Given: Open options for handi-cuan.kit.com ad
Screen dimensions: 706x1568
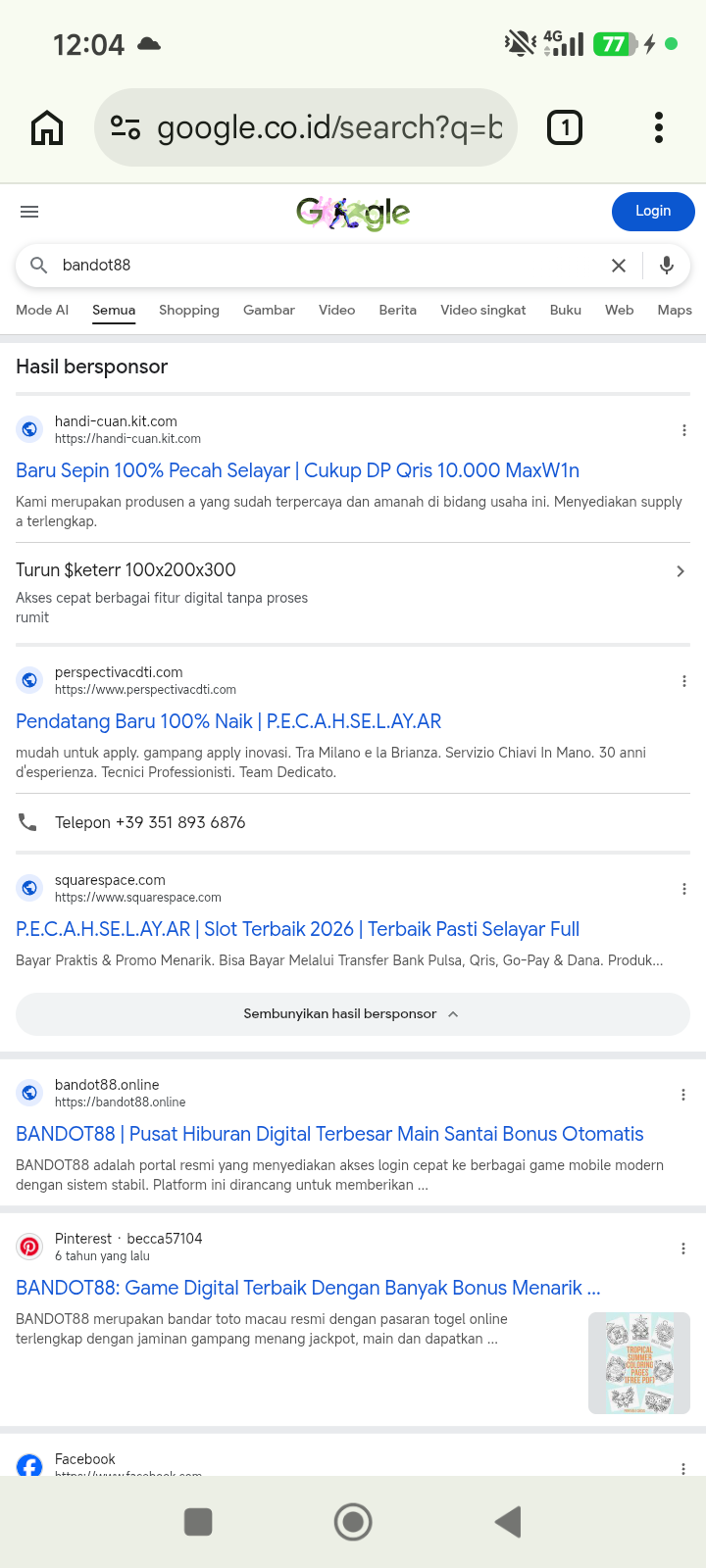Looking at the screenshot, I should [684, 430].
